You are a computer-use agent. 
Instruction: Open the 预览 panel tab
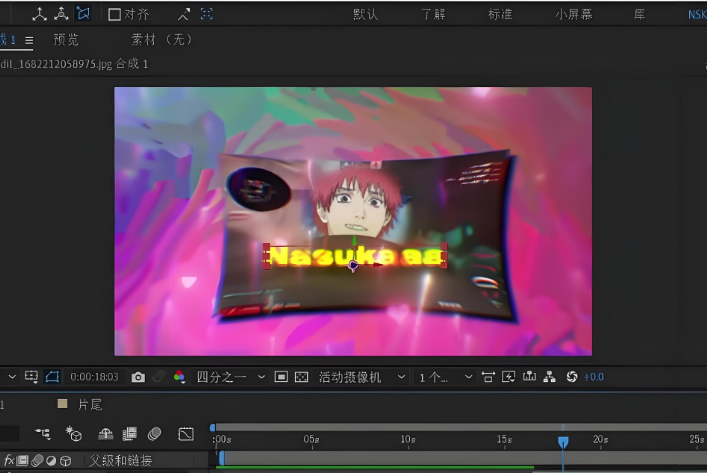[66, 40]
